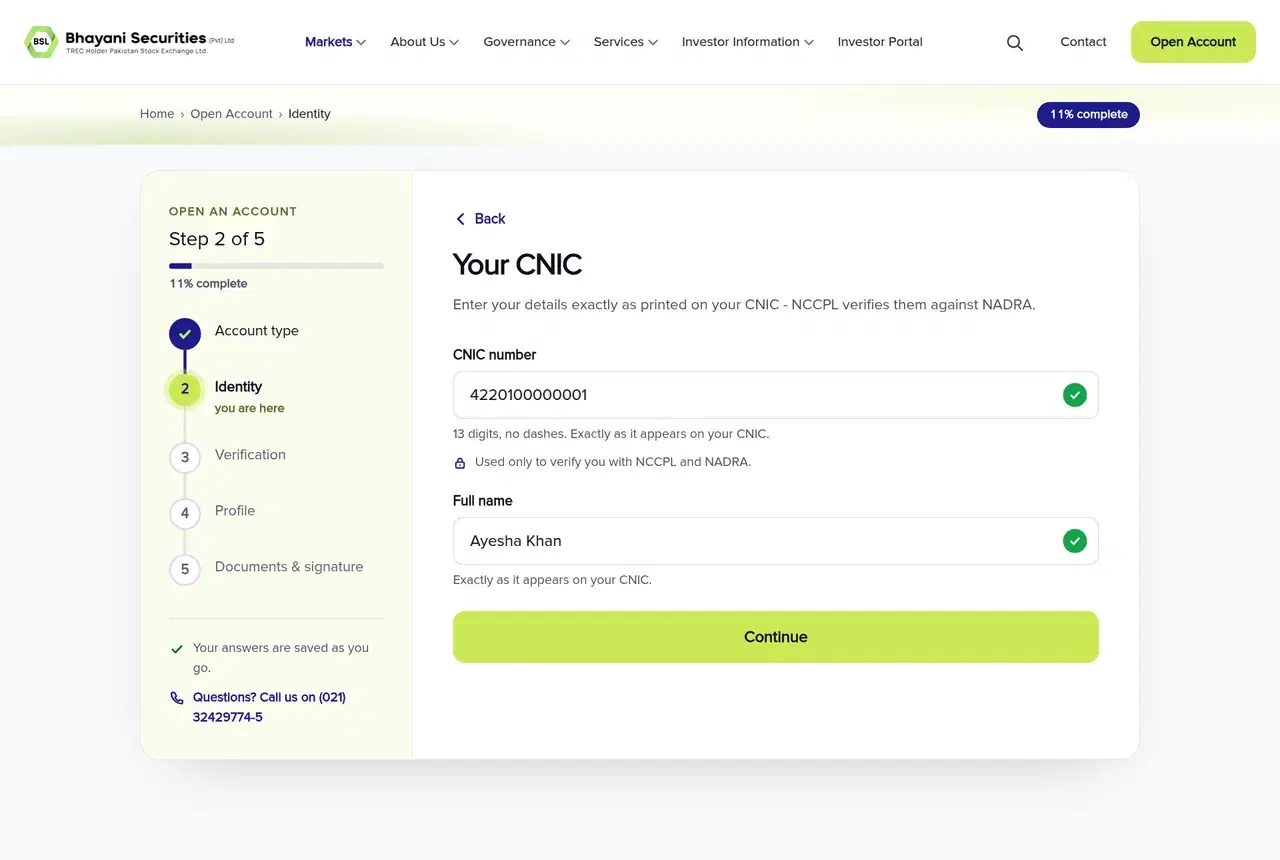Viewport: 1280px width, 860px height.
Task: Select step 2 Identity circle
Action: (185, 389)
